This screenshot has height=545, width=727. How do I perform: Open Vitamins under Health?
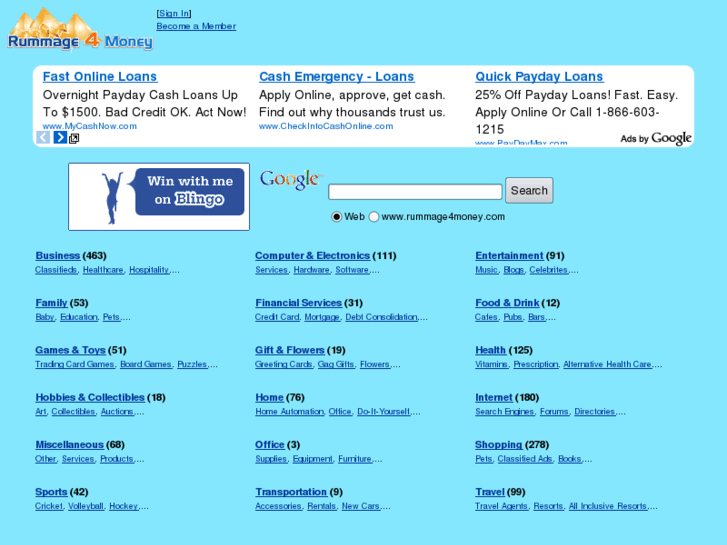click(491, 365)
